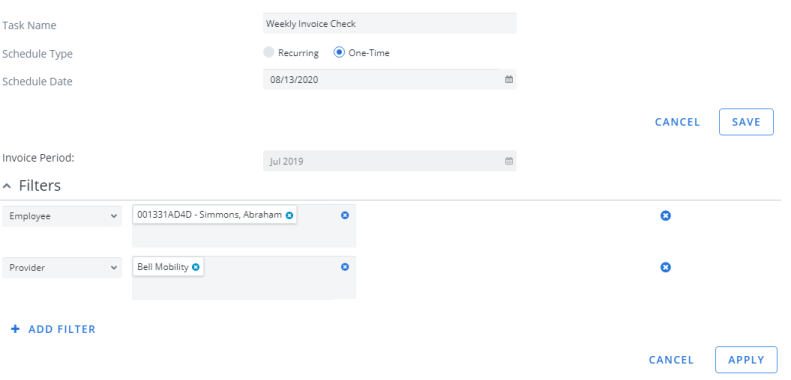Select the Recurring schedule type
This screenshot has width=791, height=380.
(269, 52)
